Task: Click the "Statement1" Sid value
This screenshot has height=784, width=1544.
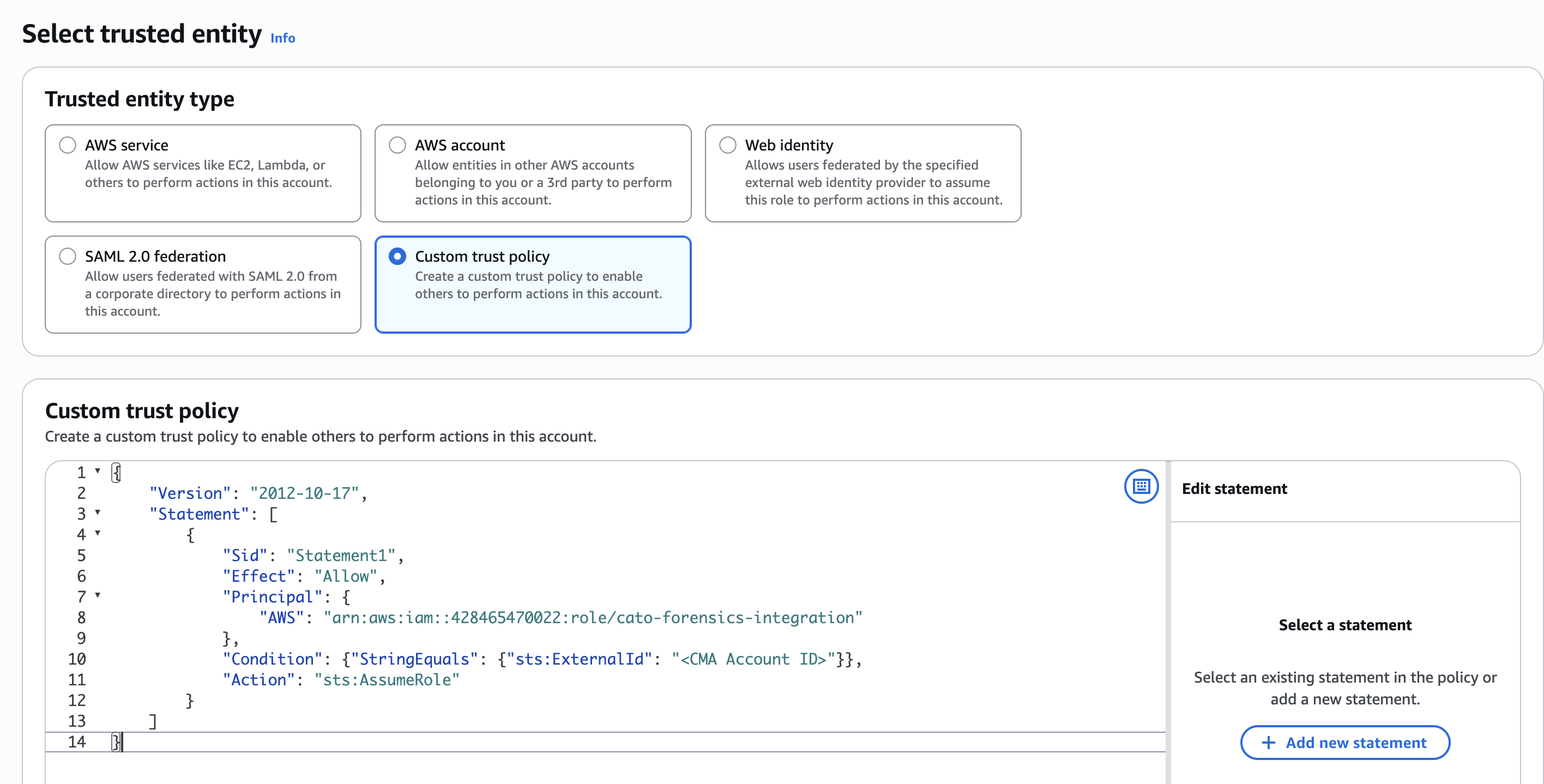Action: point(341,556)
